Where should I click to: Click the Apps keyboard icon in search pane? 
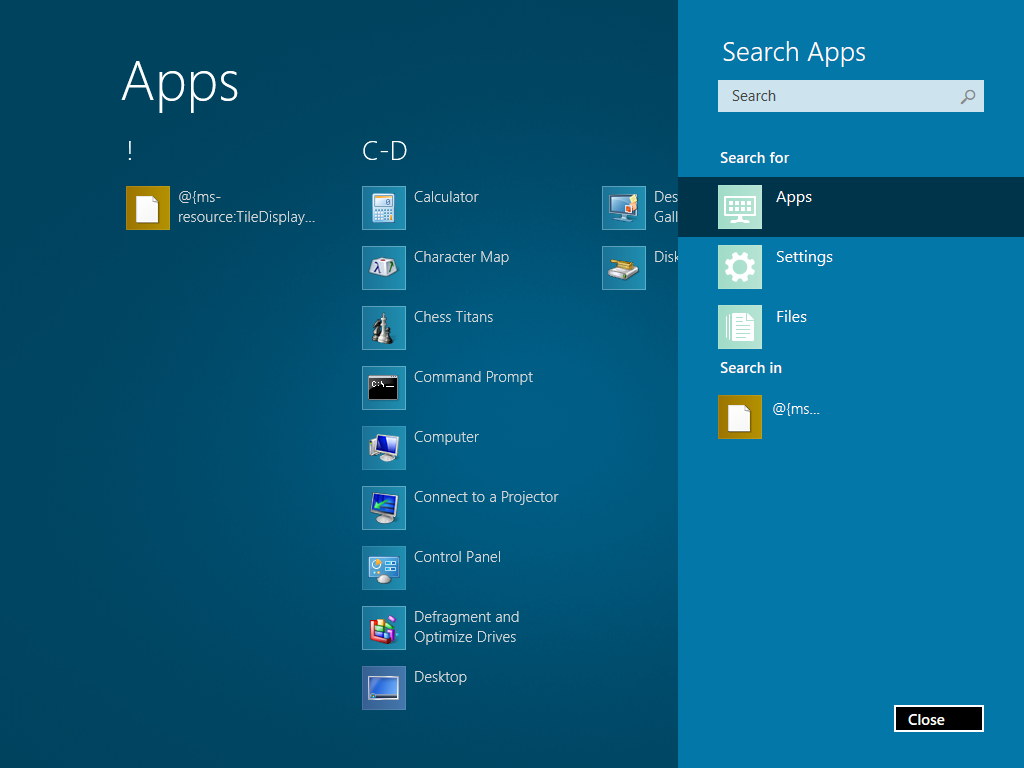coord(740,207)
